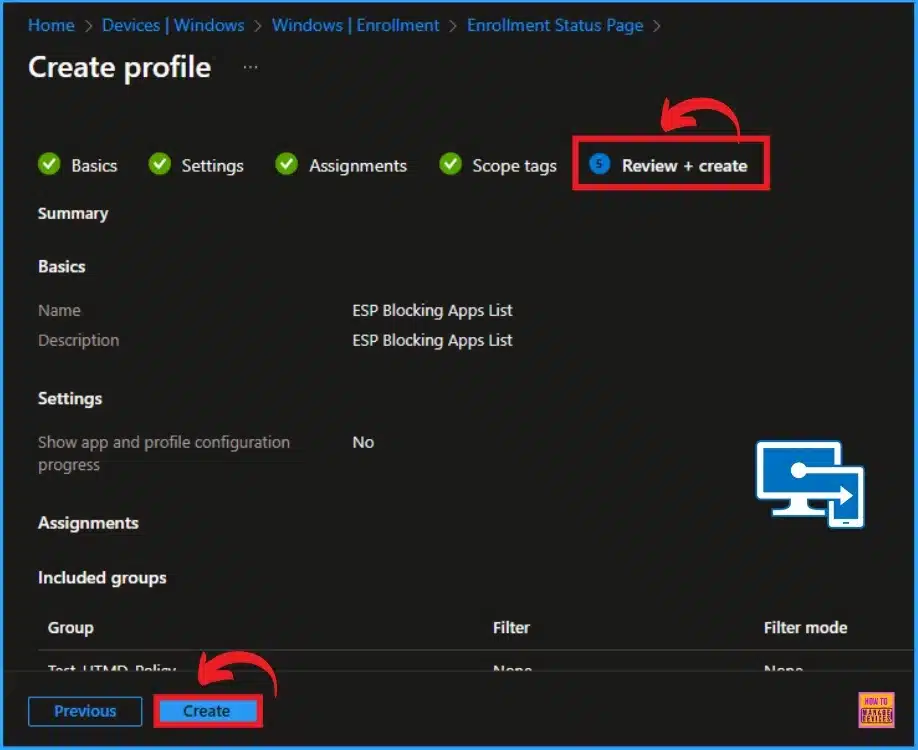Click the blue Review + create step icon

point(598,164)
